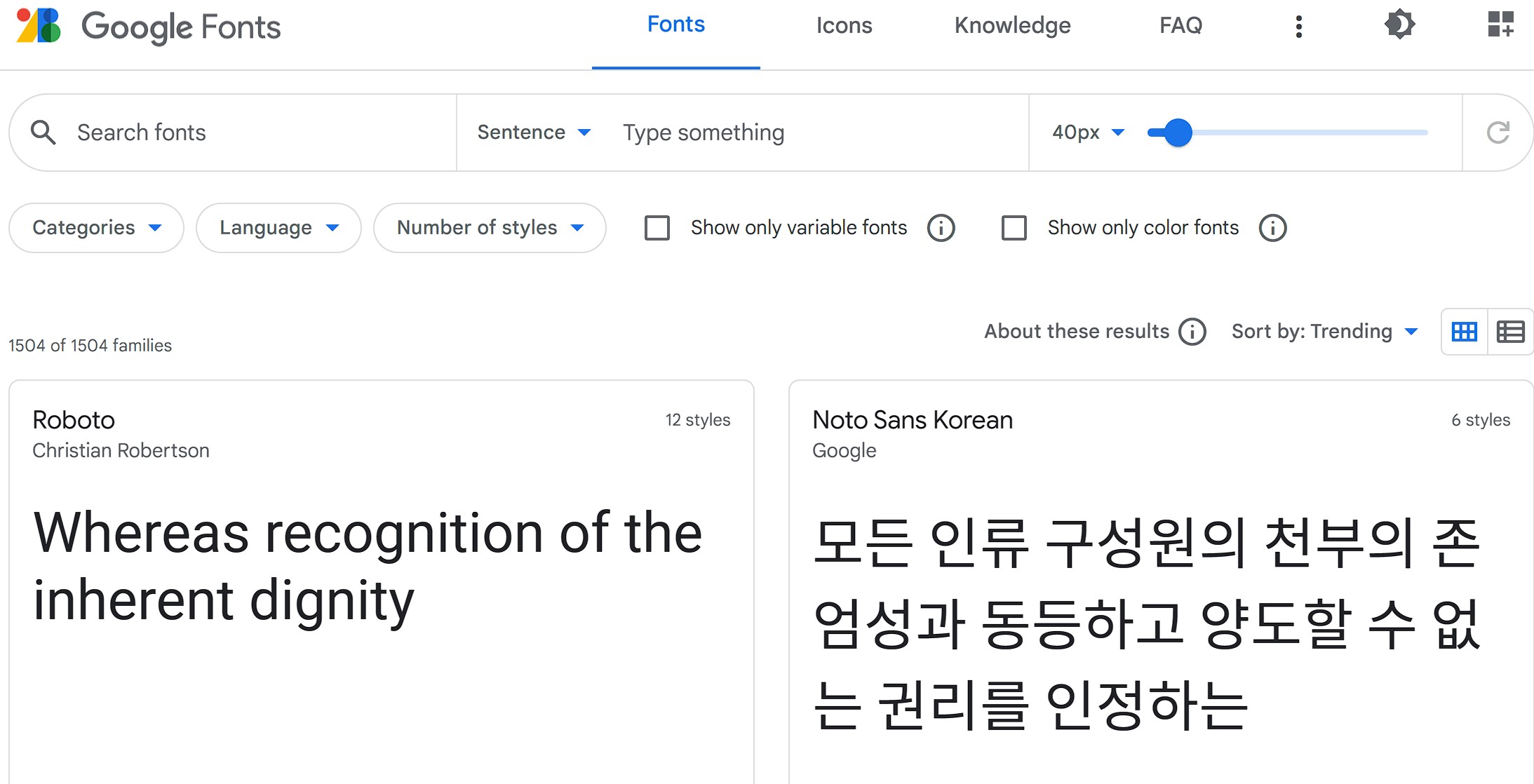
Task: Click the variable fonts info icon
Action: click(941, 227)
